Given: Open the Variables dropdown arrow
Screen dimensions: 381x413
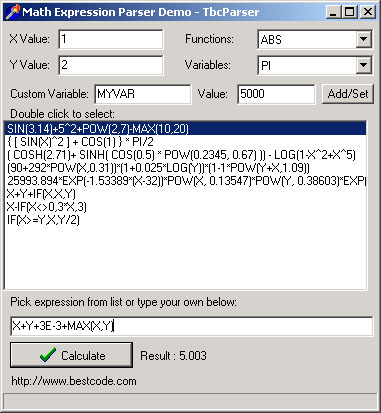Looking at the screenshot, I should (x=363, y=65).
